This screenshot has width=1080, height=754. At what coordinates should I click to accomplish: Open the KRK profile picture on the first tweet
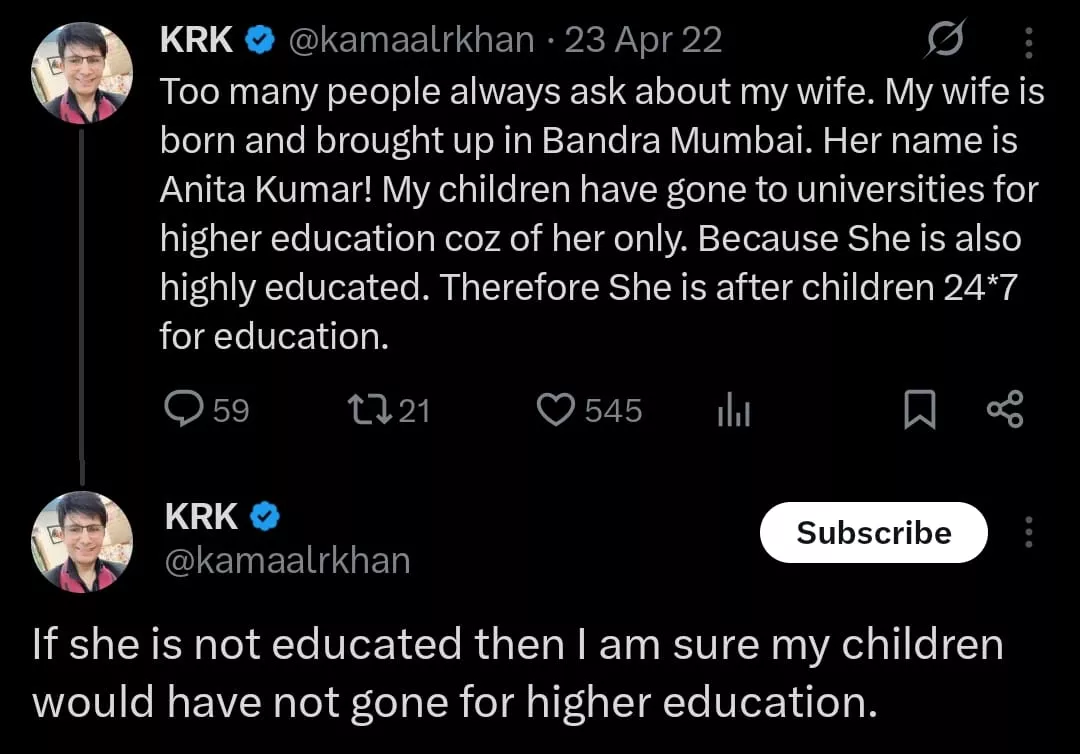pos(83,73)
